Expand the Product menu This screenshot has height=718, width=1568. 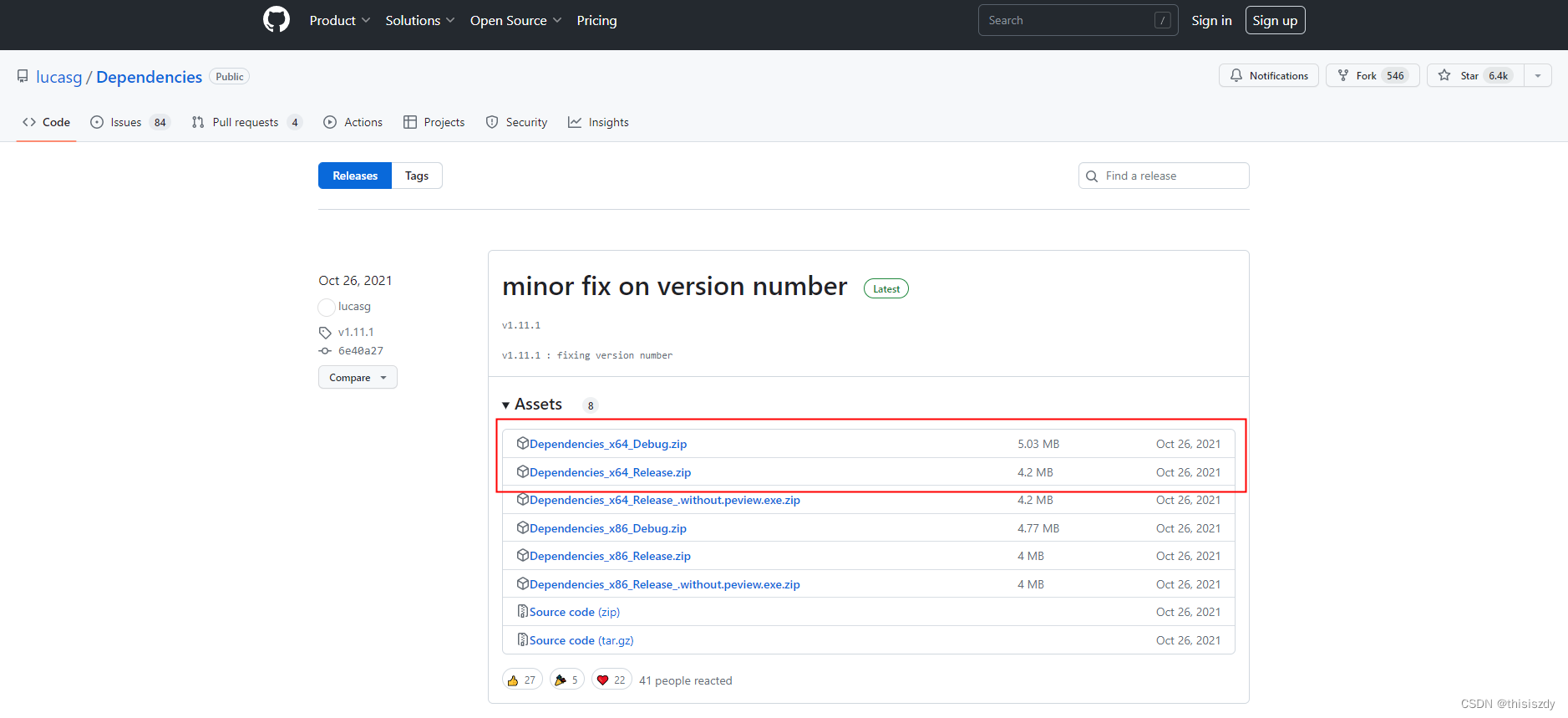click(x=339, y=20)
